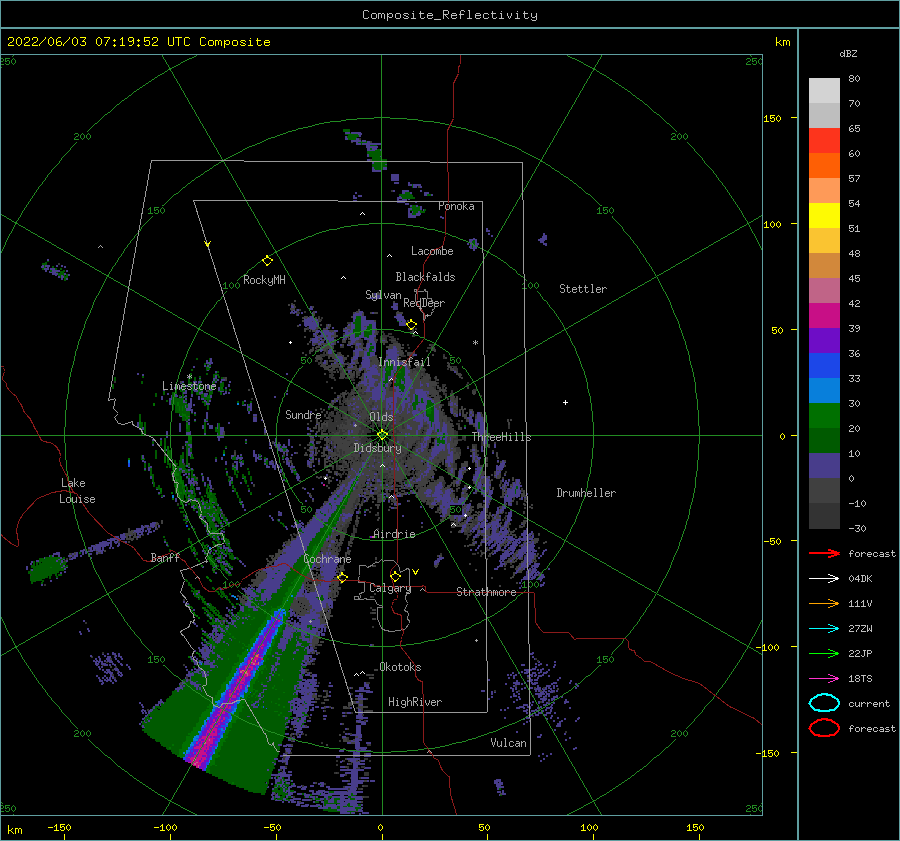The image size is (900, 841).
Task: Click the RedDeer city label
Action: tap(424, 303)
